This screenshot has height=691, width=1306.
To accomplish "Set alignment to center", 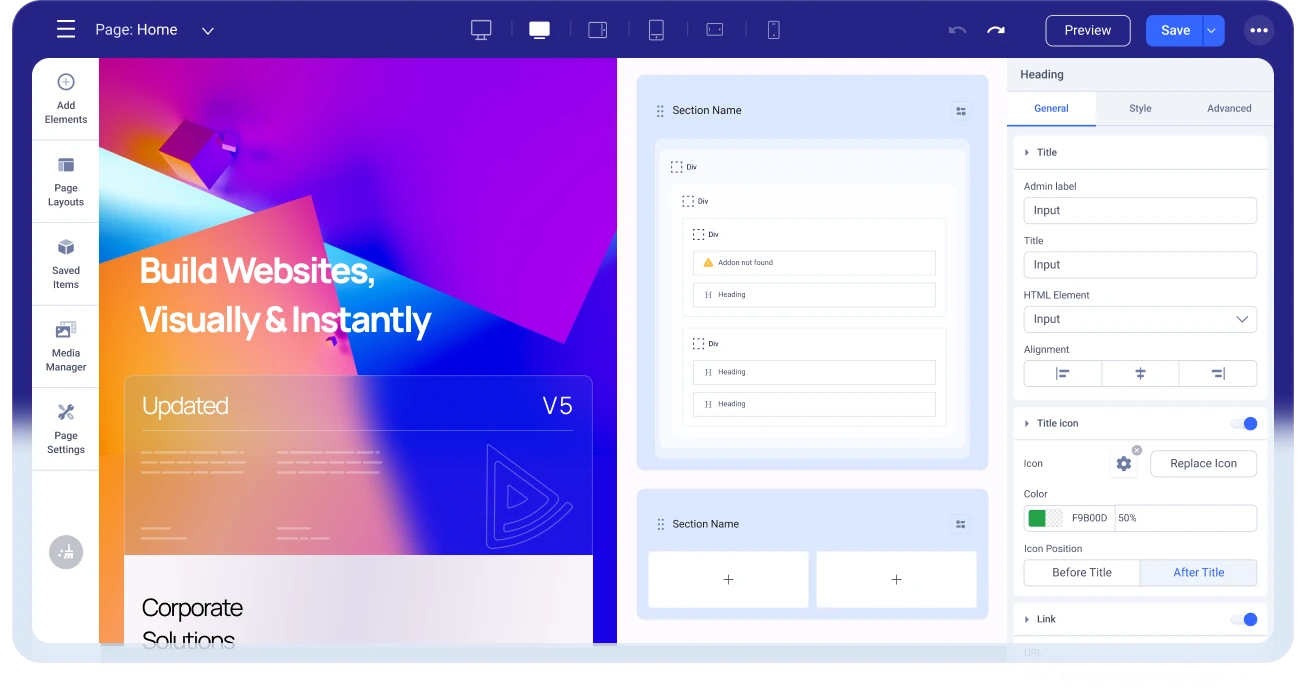I will point(1140,373).
